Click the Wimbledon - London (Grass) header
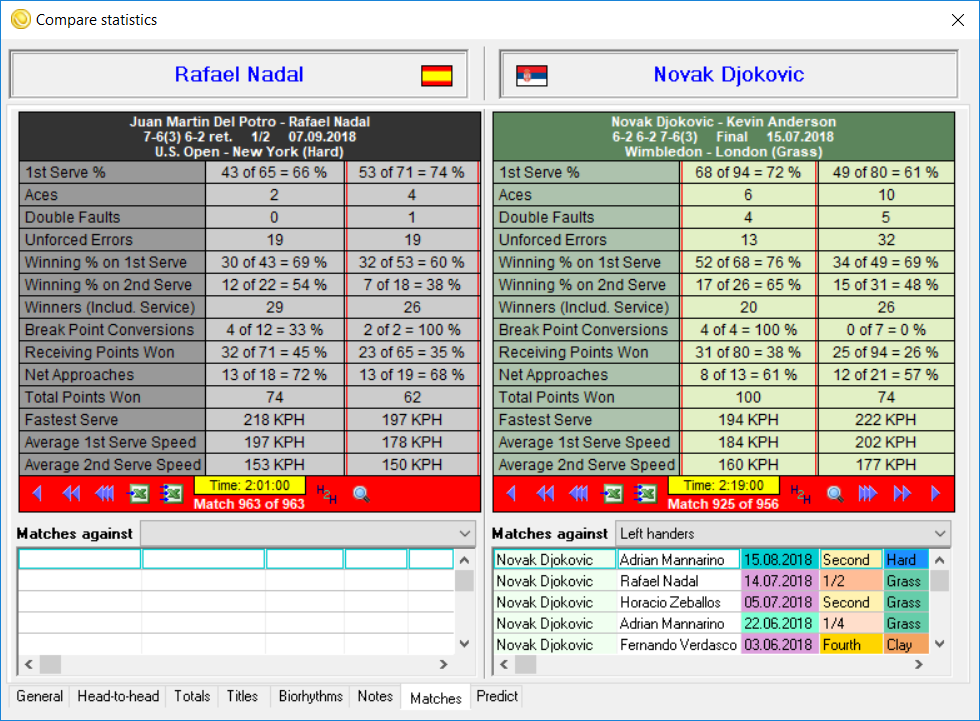This screenshot has height=721, width=980. click(x=724, y=152)
